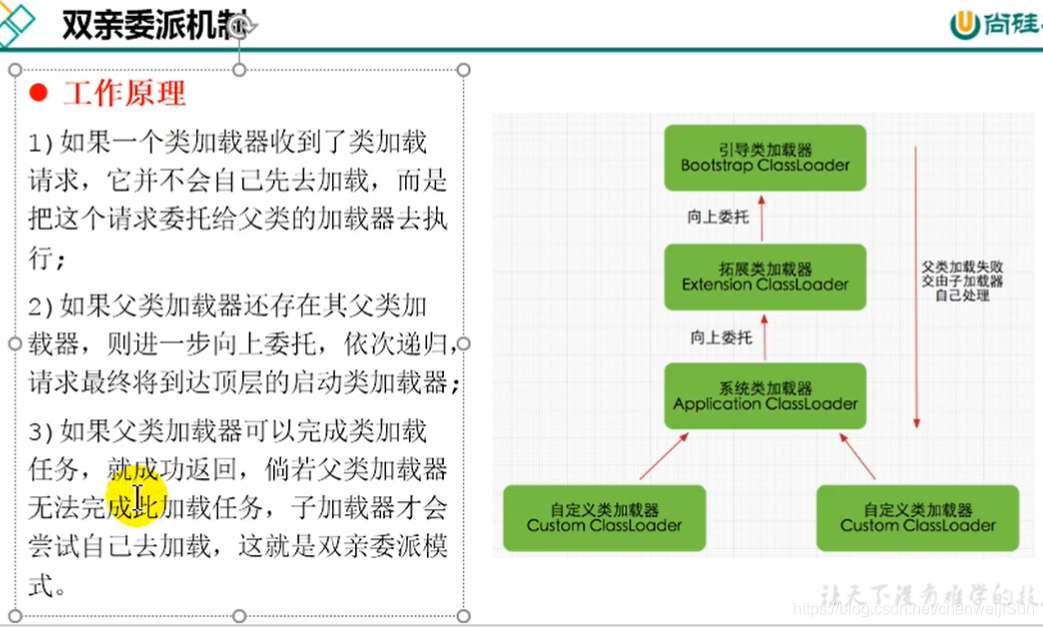Click the diamond logo beside the slide title

16,24
